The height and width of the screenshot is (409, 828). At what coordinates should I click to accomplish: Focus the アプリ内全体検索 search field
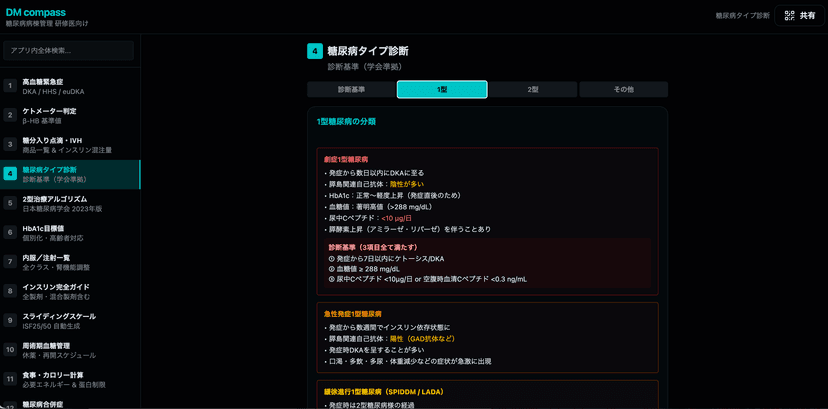click(69, 51)
